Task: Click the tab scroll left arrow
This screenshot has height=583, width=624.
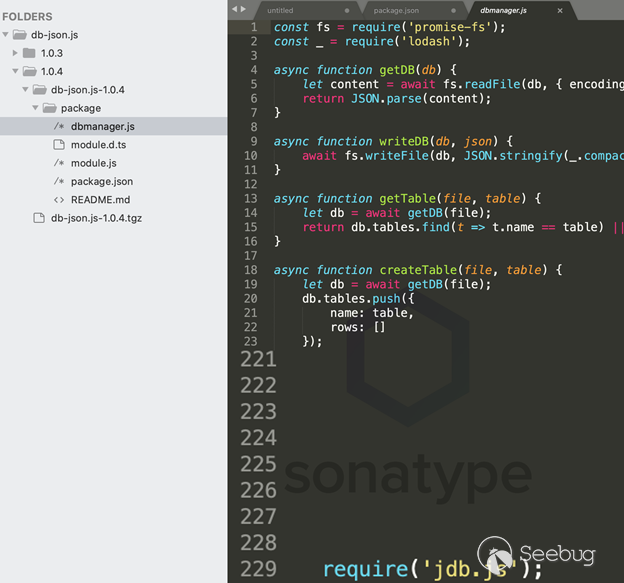Action: 234,9
